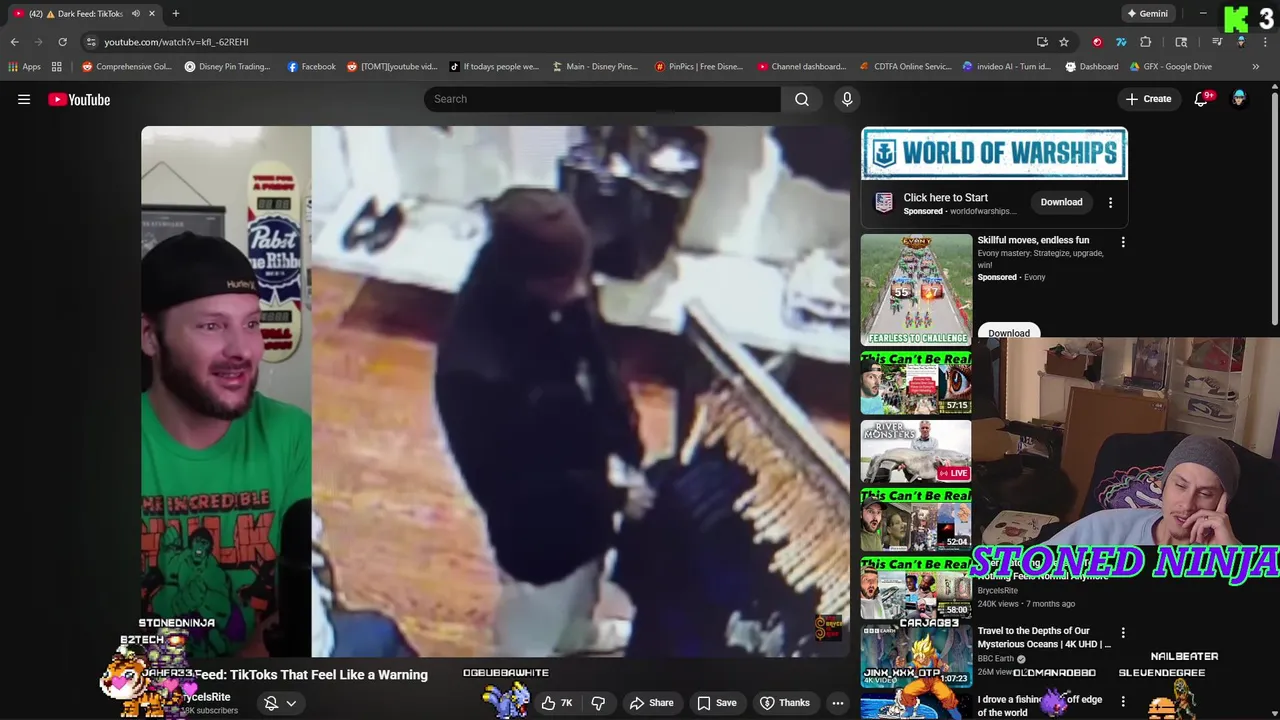Open Comprehensive Gol... bookmark
The height and width of the screenshot is (720, 1280).
[127, 67]
